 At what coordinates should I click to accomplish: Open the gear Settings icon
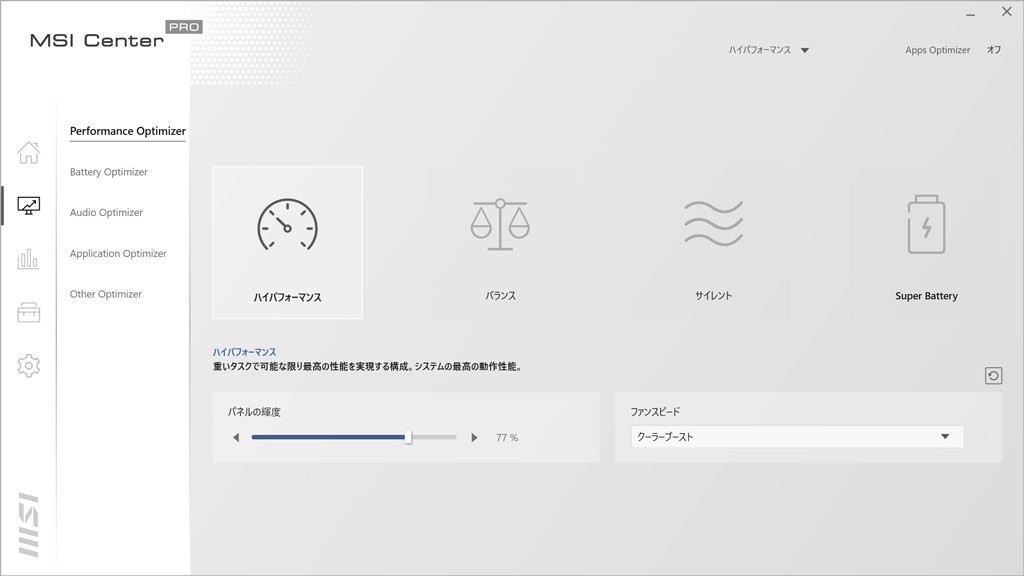click(29, 366)
